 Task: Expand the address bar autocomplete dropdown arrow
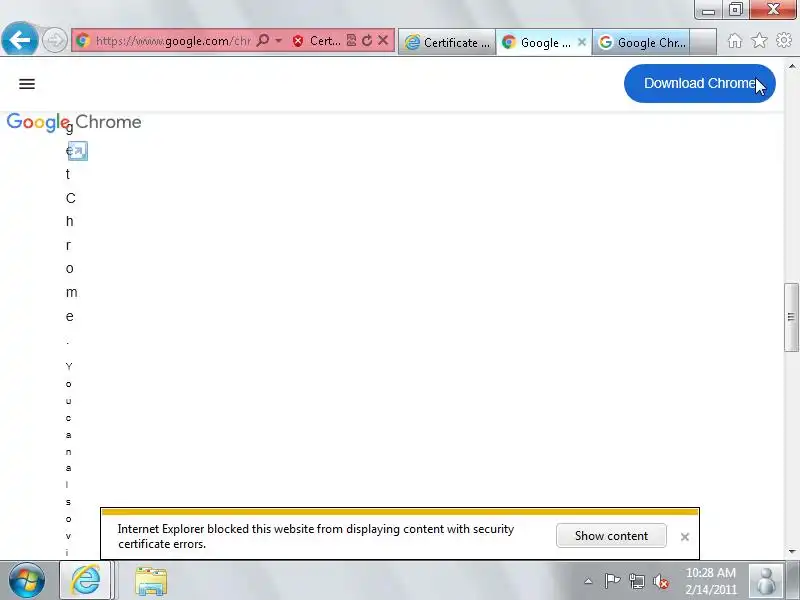click(x=279, y=40)
